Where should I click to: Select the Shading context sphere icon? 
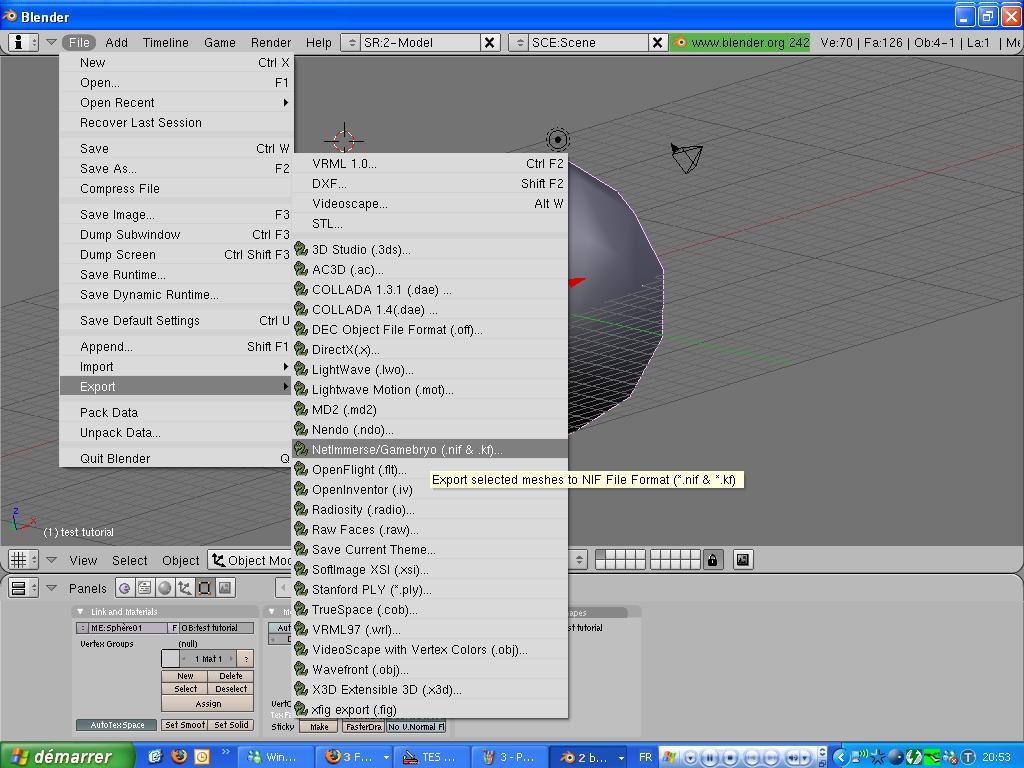pyautogui.click(x=165, y=588)
